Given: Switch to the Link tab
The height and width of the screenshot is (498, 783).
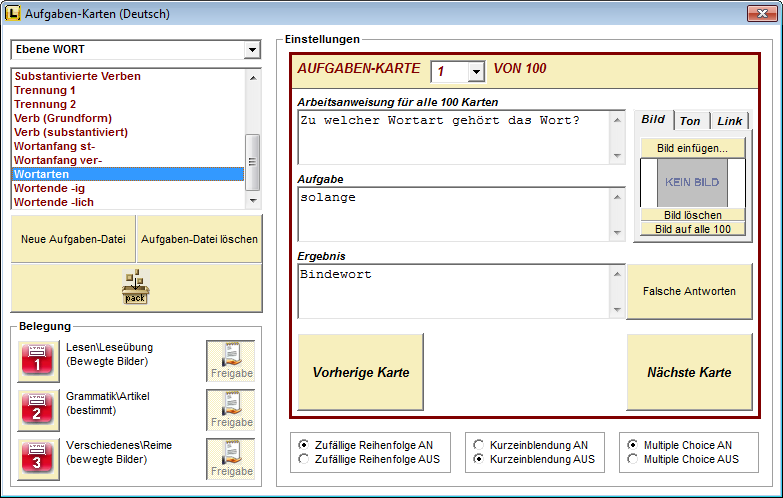Looking at the screenshot, I should 729,121.
